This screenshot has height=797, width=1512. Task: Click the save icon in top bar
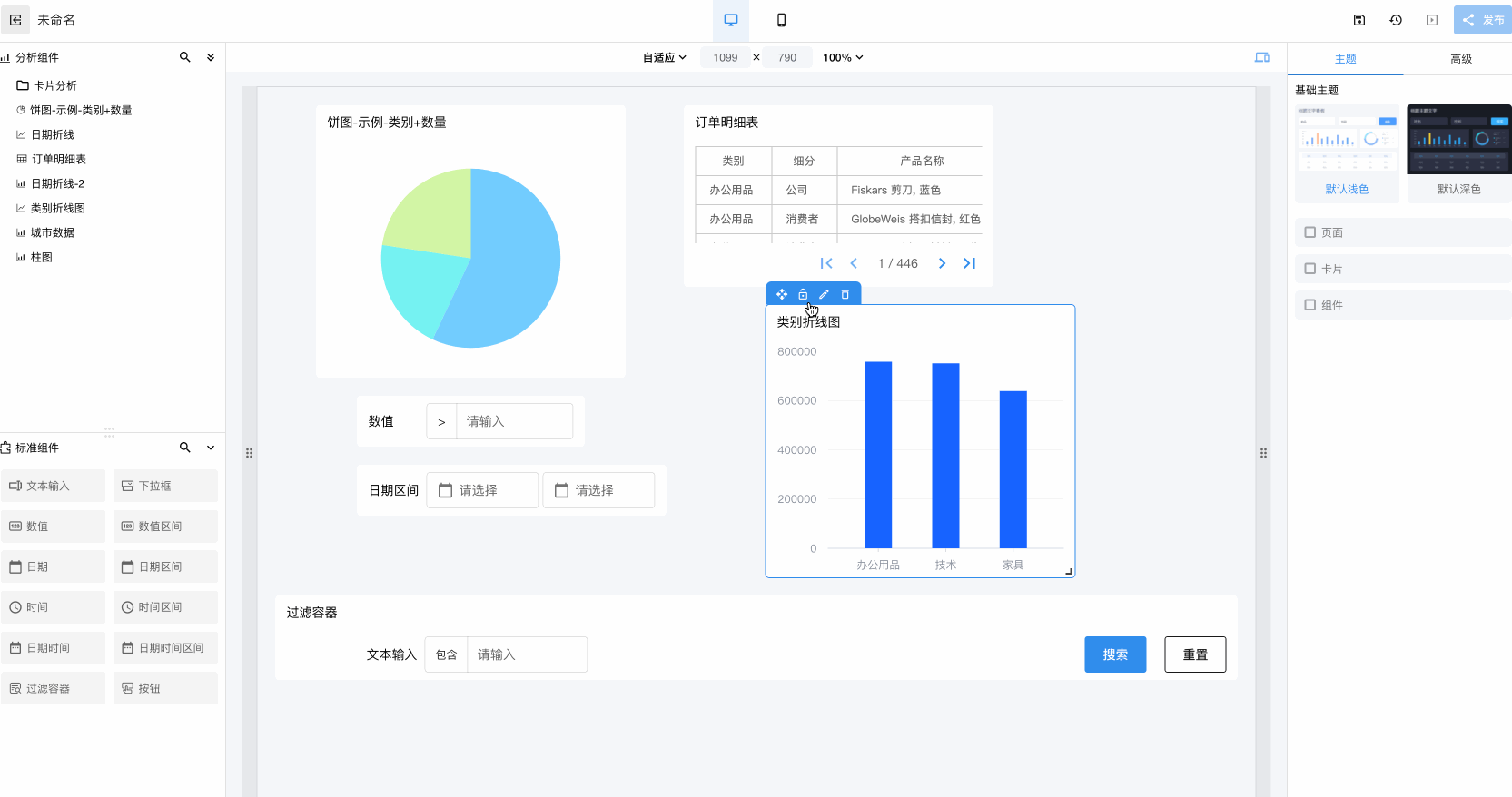pos(1359,20)
